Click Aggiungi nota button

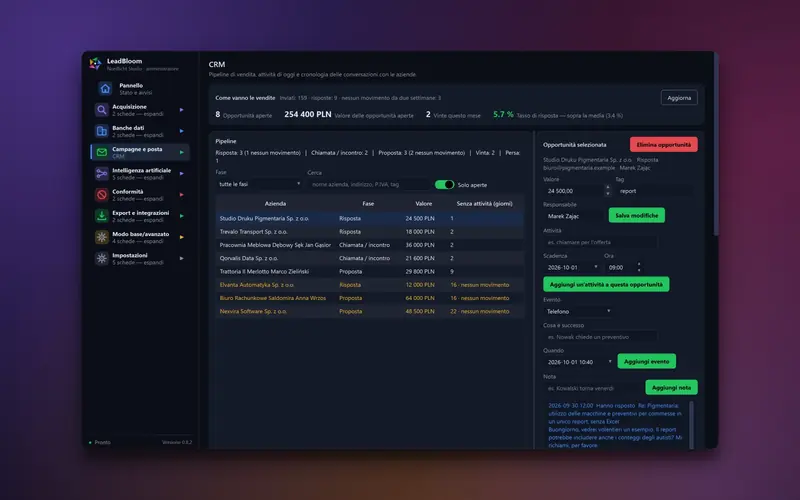pos(671,387)
